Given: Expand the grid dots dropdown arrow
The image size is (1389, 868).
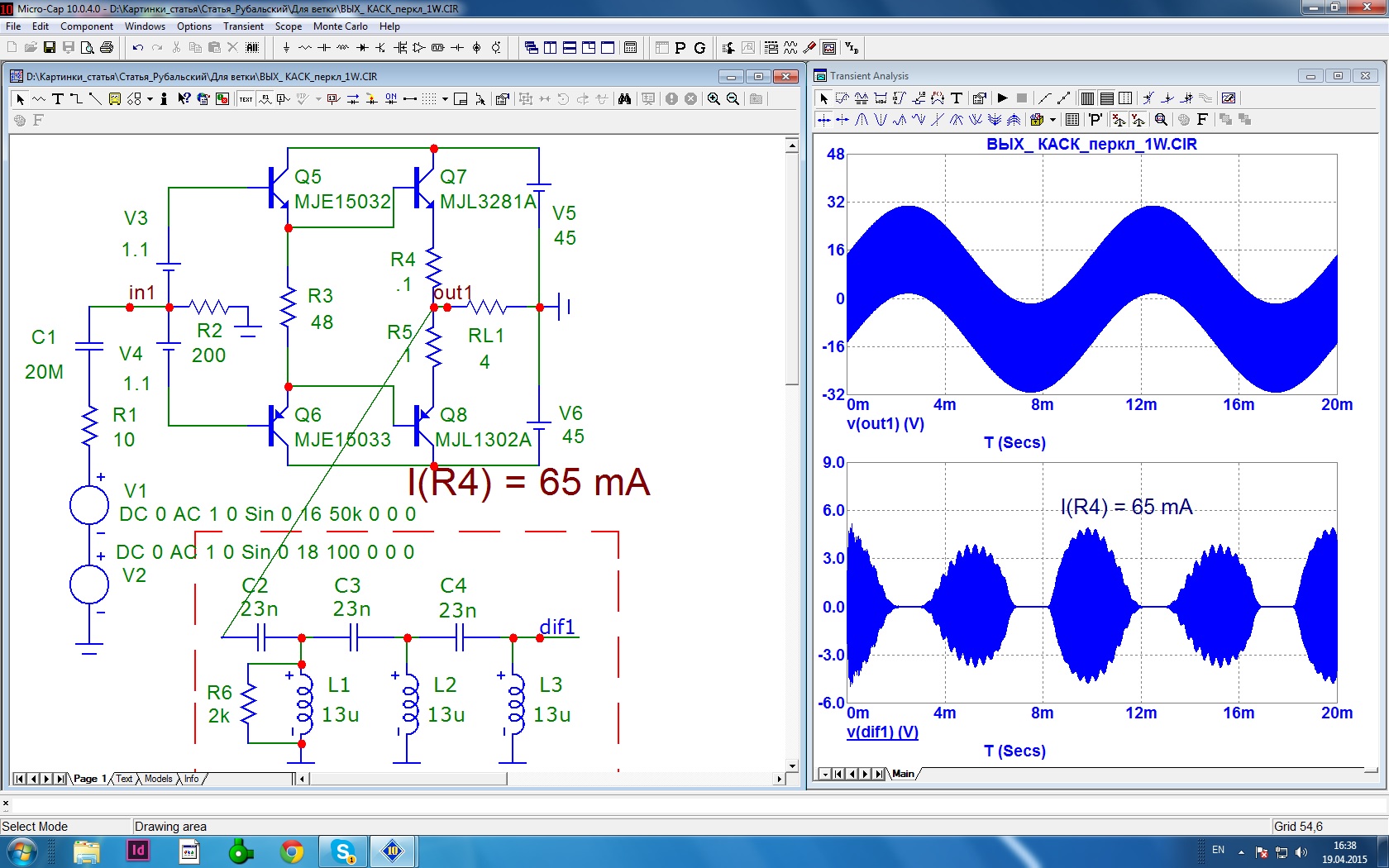Looking at the screenshot, I should pyautogui.click(x=445, y=99).
